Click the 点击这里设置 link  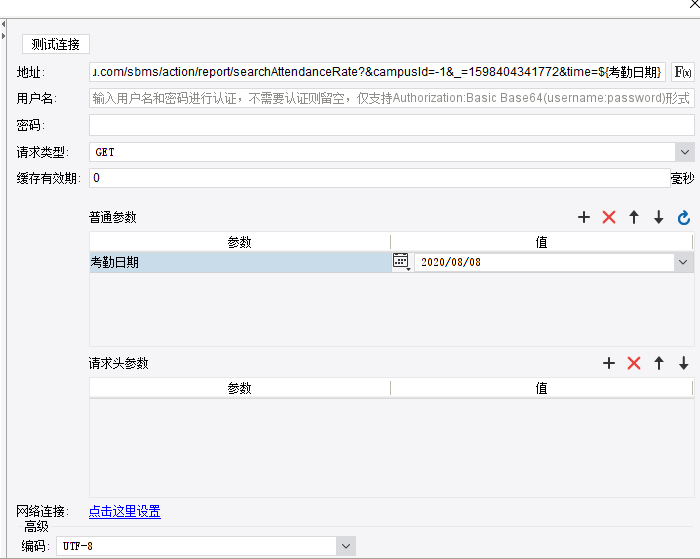coord(125,511)
